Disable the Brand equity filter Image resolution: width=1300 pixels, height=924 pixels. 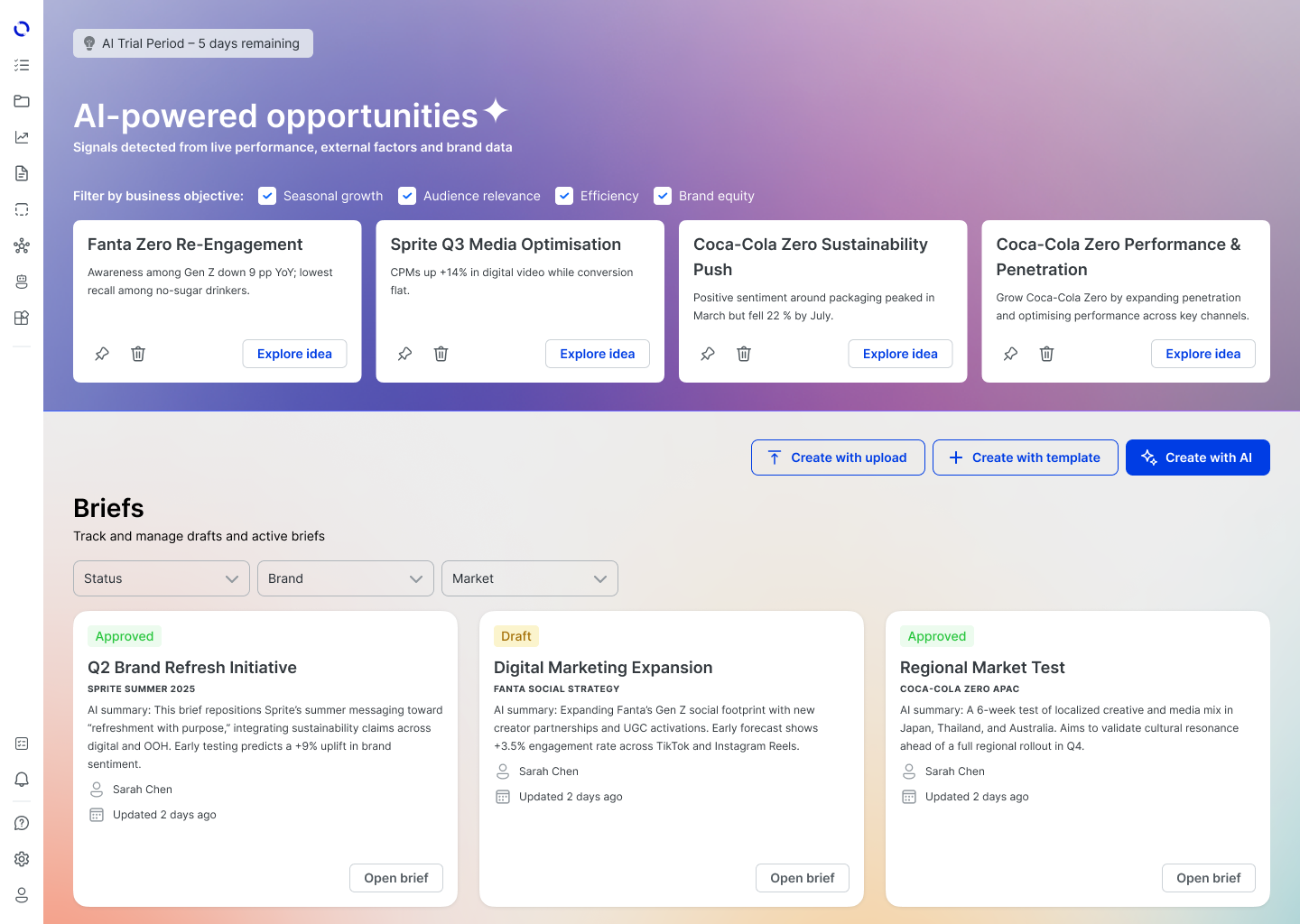(663, 196)
